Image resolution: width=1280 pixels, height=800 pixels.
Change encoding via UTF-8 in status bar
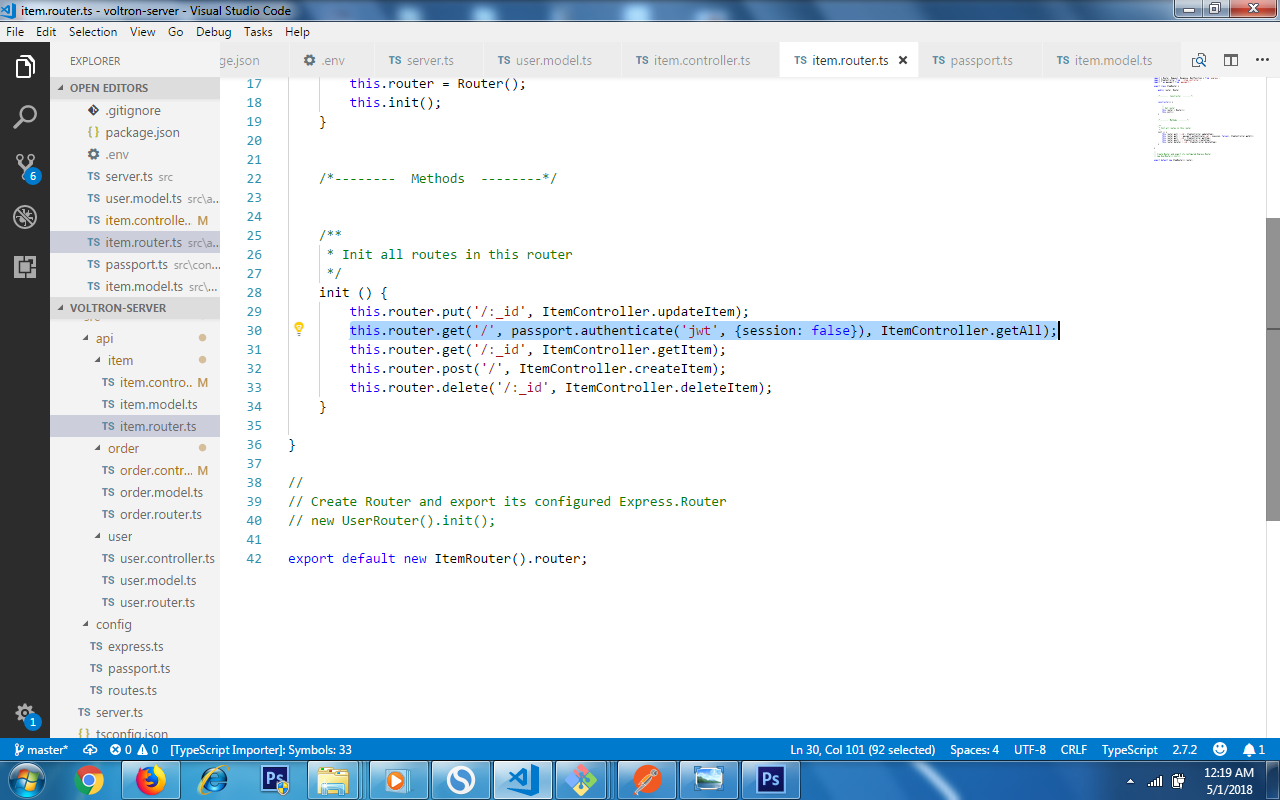point(1030,749)
